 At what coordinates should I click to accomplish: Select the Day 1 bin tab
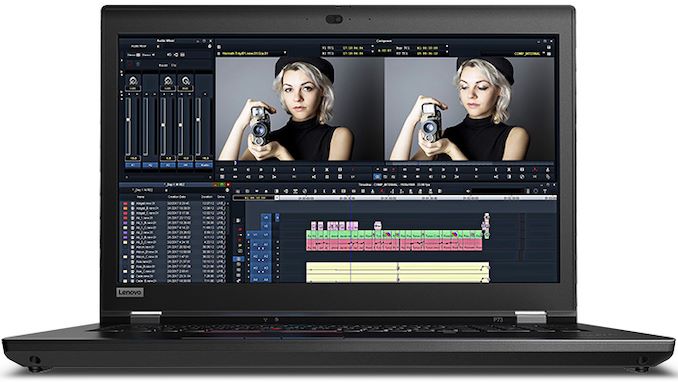tap(175, 185)
